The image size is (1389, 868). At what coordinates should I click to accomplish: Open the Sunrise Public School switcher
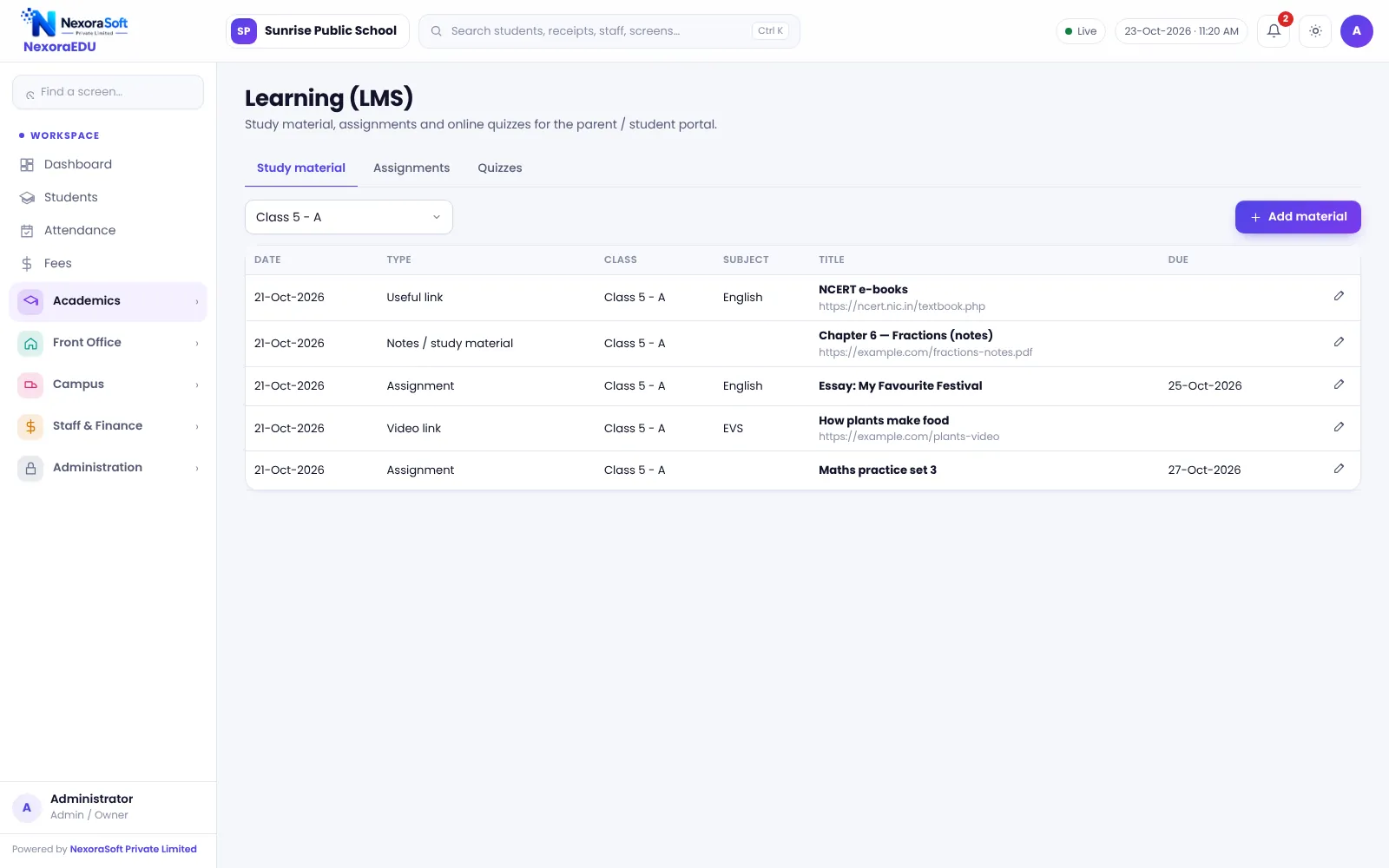pyautogui.click(x=317, y=31)
